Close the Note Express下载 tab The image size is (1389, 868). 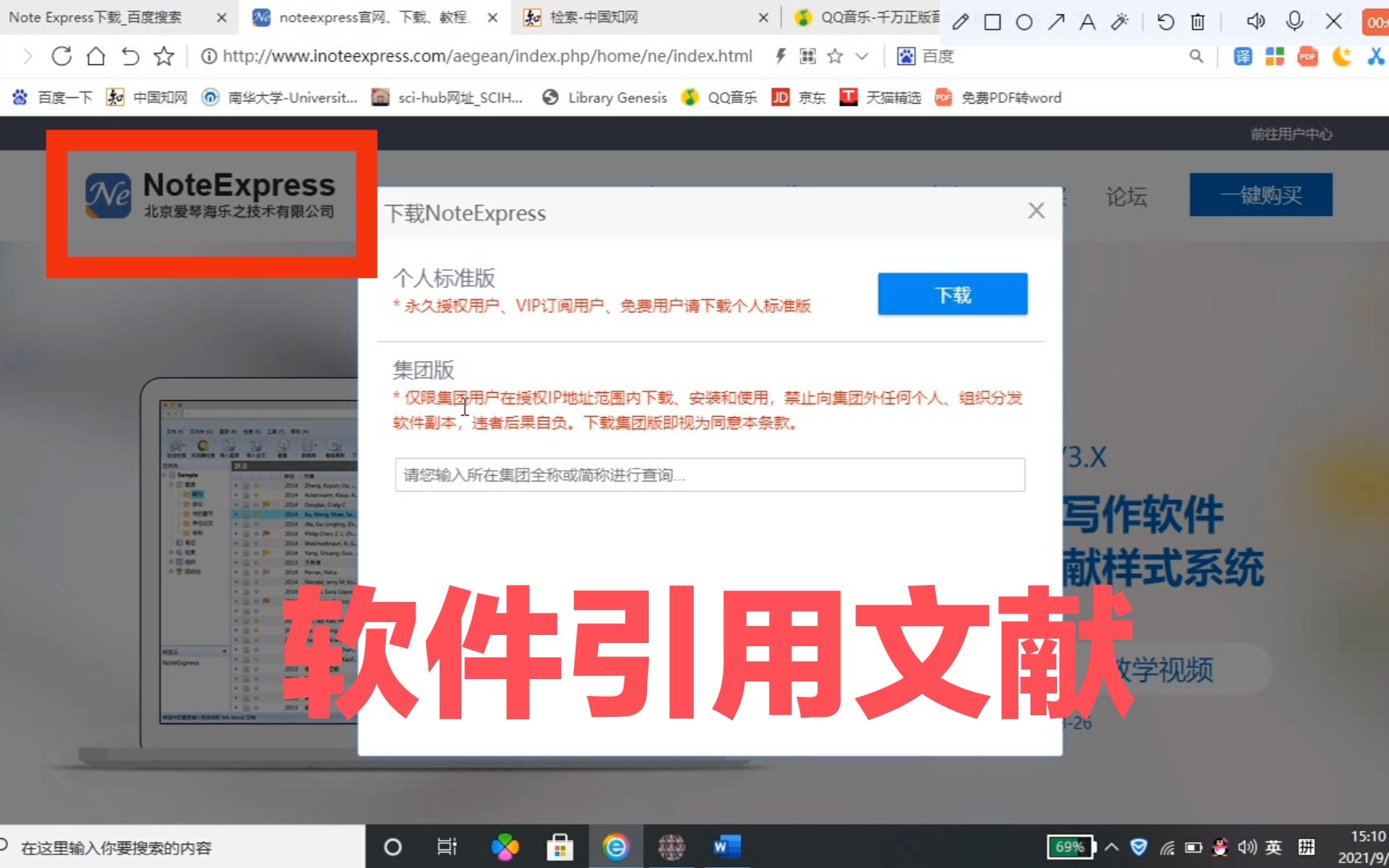pyautogui.click(x=222, y=17)
